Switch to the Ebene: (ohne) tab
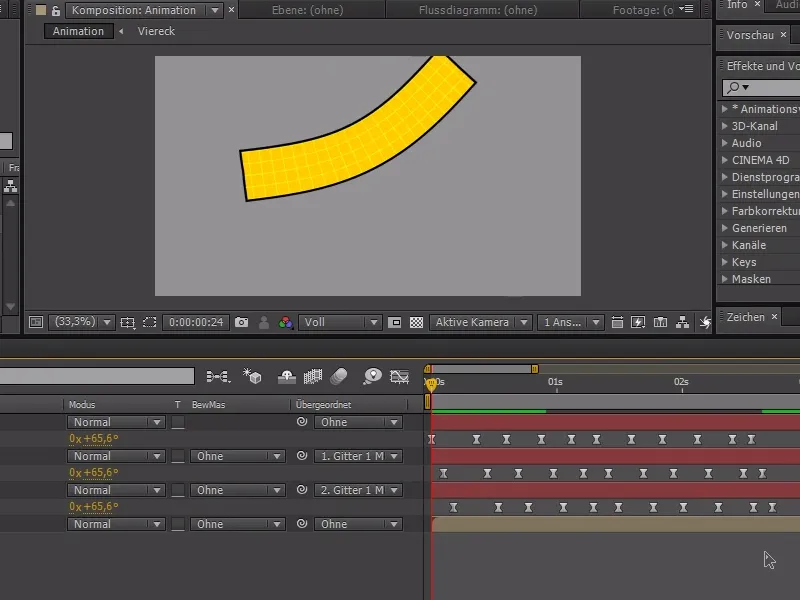Screen dimensions: 800x600 (308, 10)
